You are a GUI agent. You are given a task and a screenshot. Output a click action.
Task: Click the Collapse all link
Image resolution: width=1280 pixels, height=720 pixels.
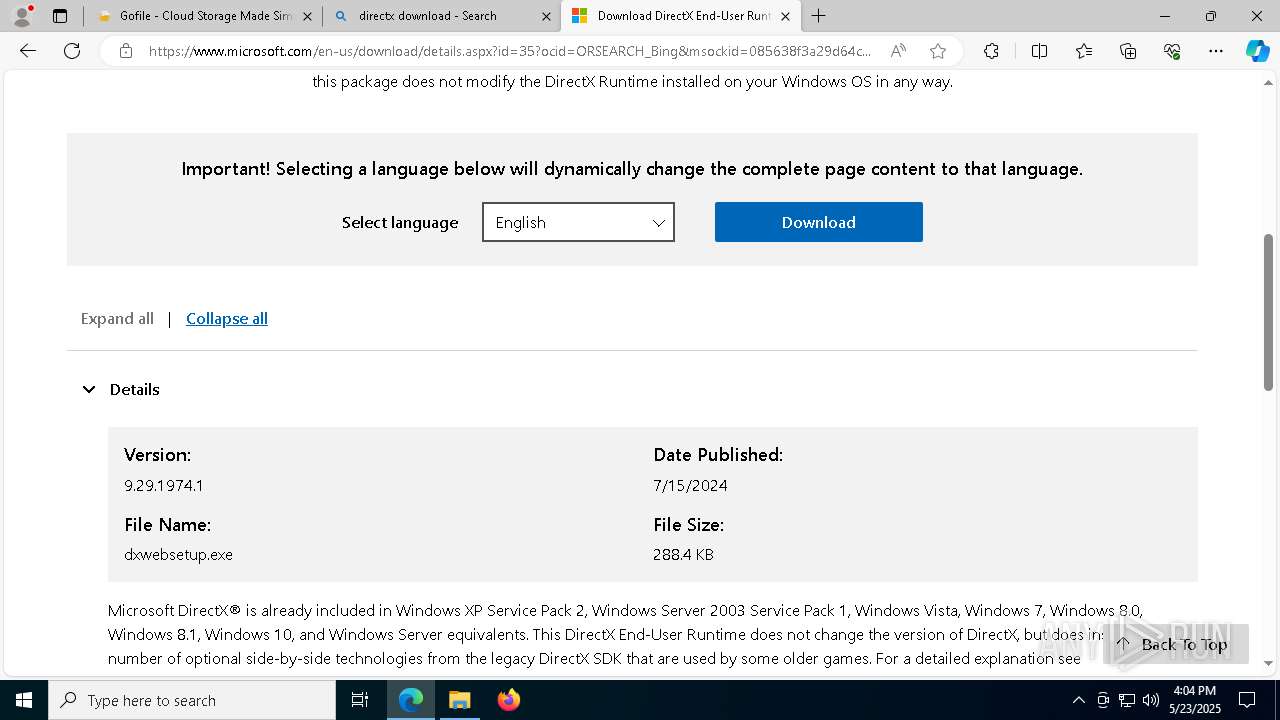click(227, 319)
